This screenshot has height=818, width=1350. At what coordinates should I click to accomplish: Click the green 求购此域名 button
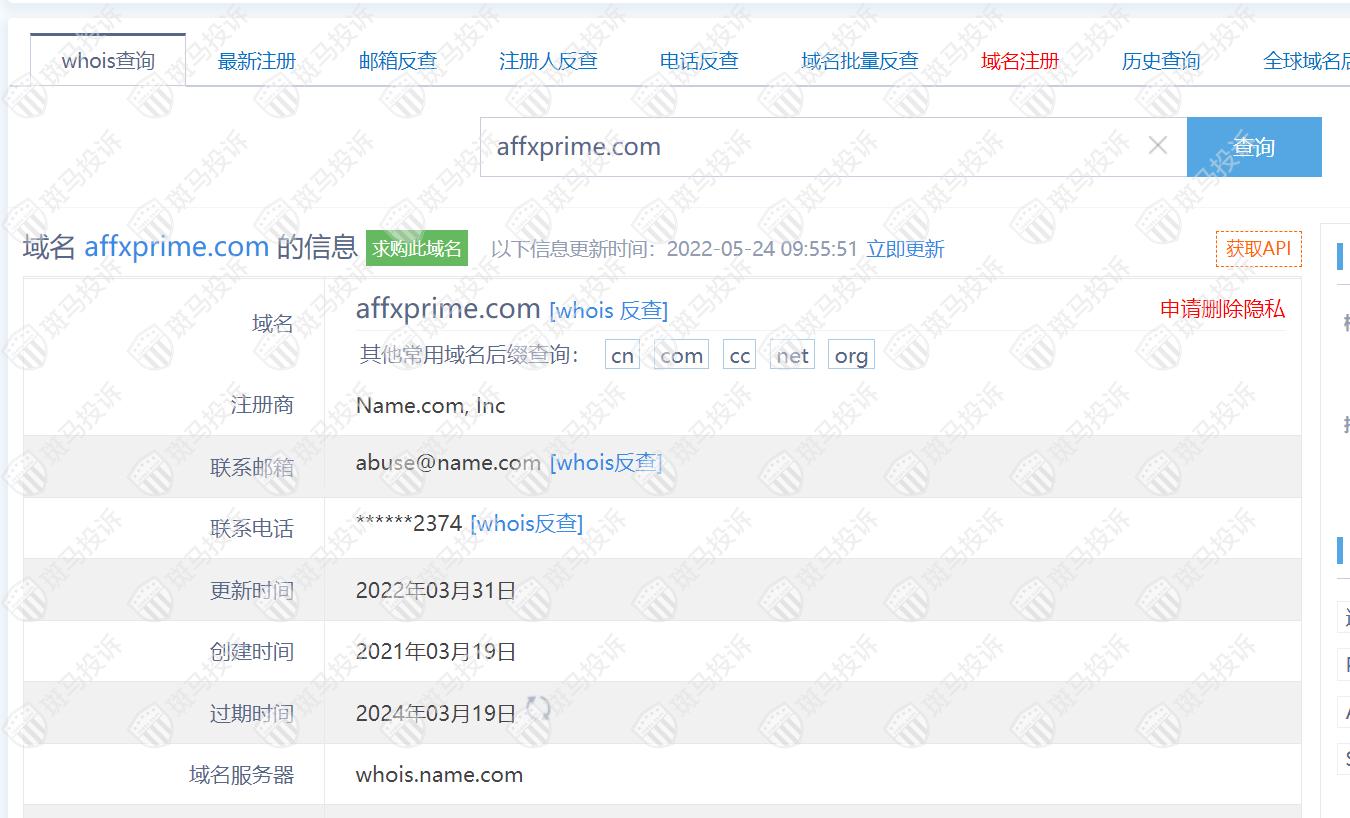[417, 248]
